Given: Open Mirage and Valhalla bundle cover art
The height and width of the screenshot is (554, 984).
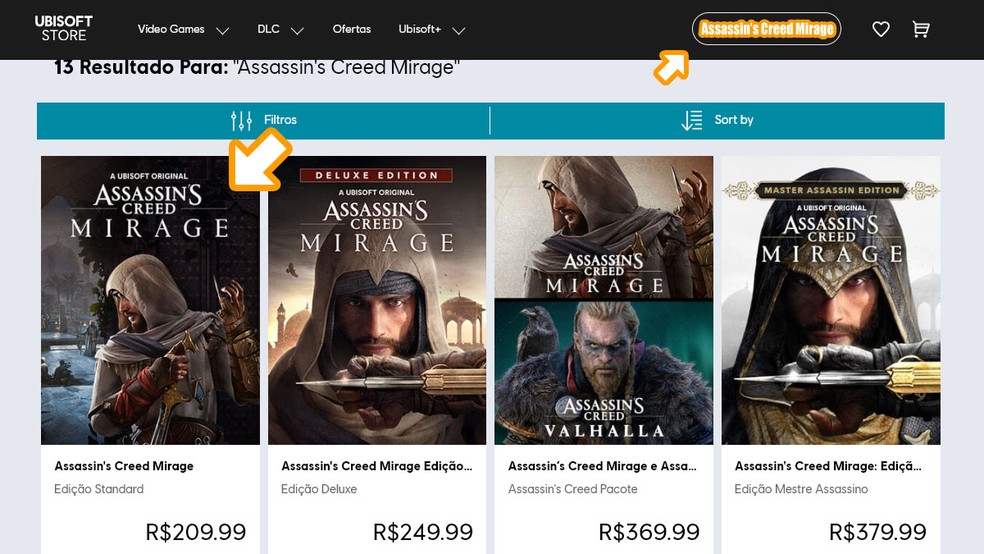Looking at the screenshot, I should pos(604,300).
